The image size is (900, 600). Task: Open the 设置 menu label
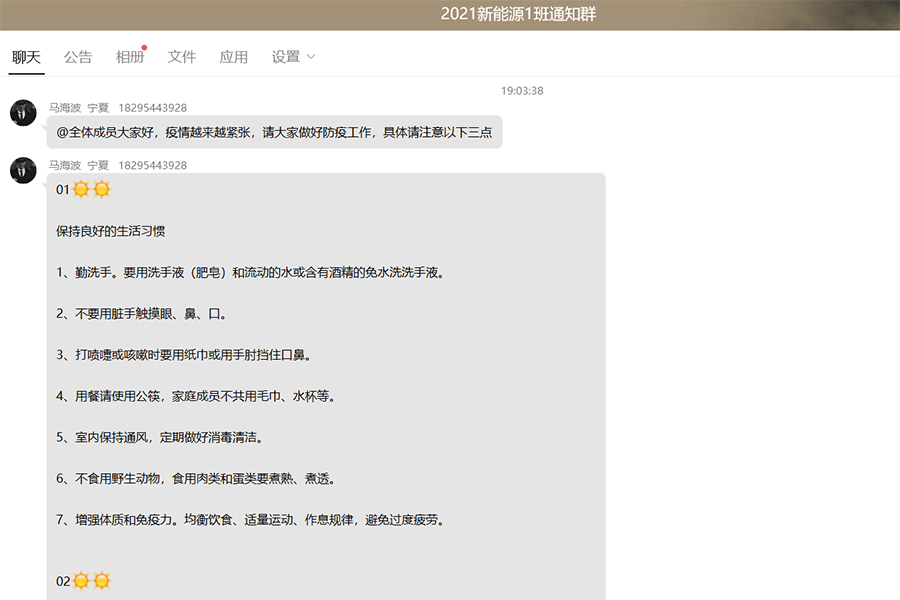pyautogui.click(x=286, y=57)
